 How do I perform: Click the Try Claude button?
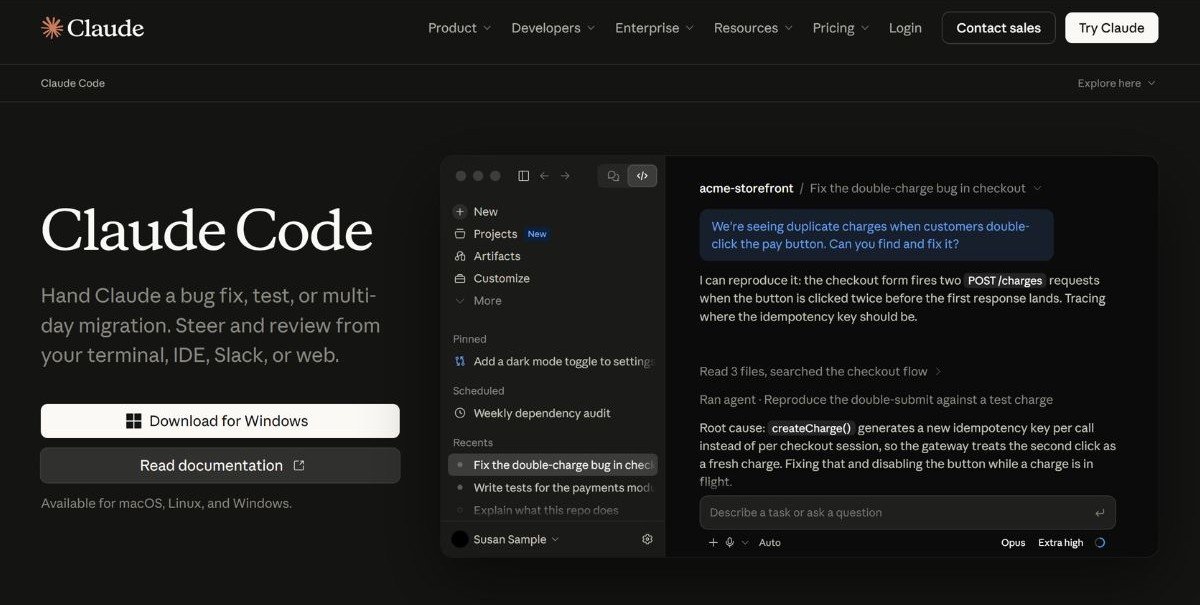[x=1111, y=28]
